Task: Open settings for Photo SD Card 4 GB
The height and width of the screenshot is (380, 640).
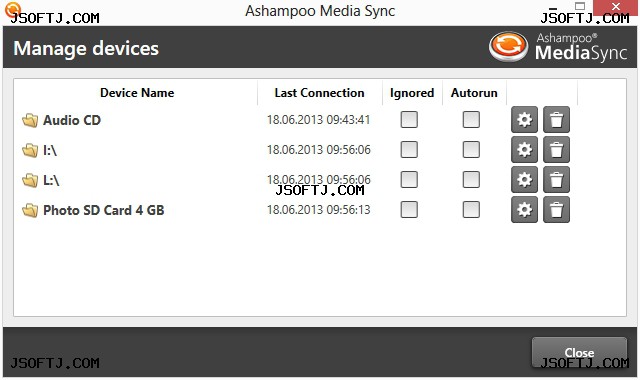Action: [x=524, y=210]
